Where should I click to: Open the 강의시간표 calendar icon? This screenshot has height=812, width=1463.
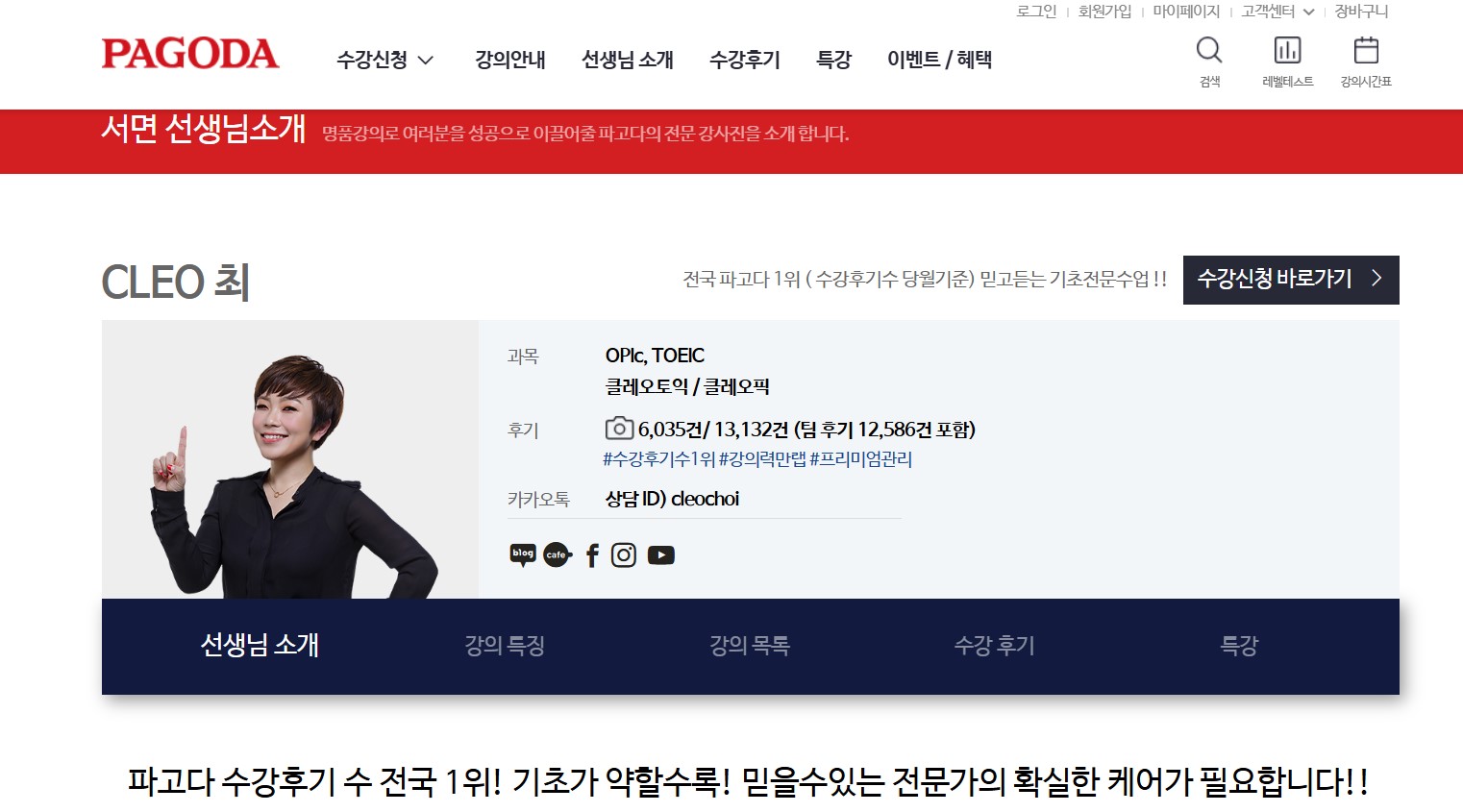1366,51
